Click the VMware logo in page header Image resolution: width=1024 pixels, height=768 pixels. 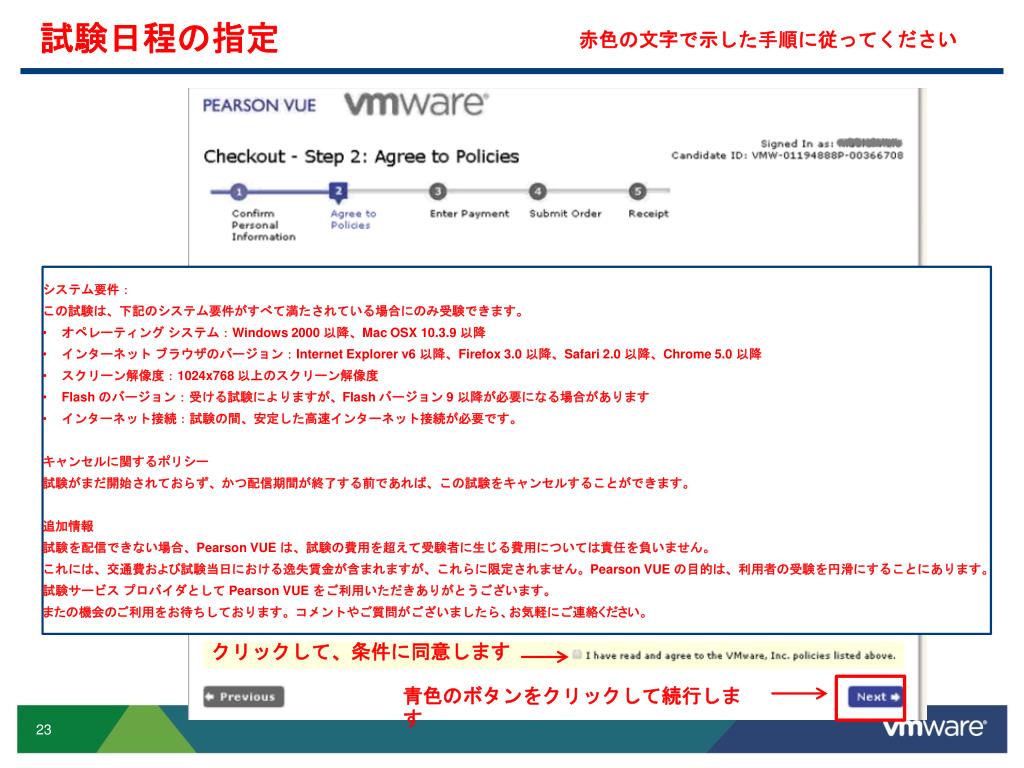click(417, 104)
